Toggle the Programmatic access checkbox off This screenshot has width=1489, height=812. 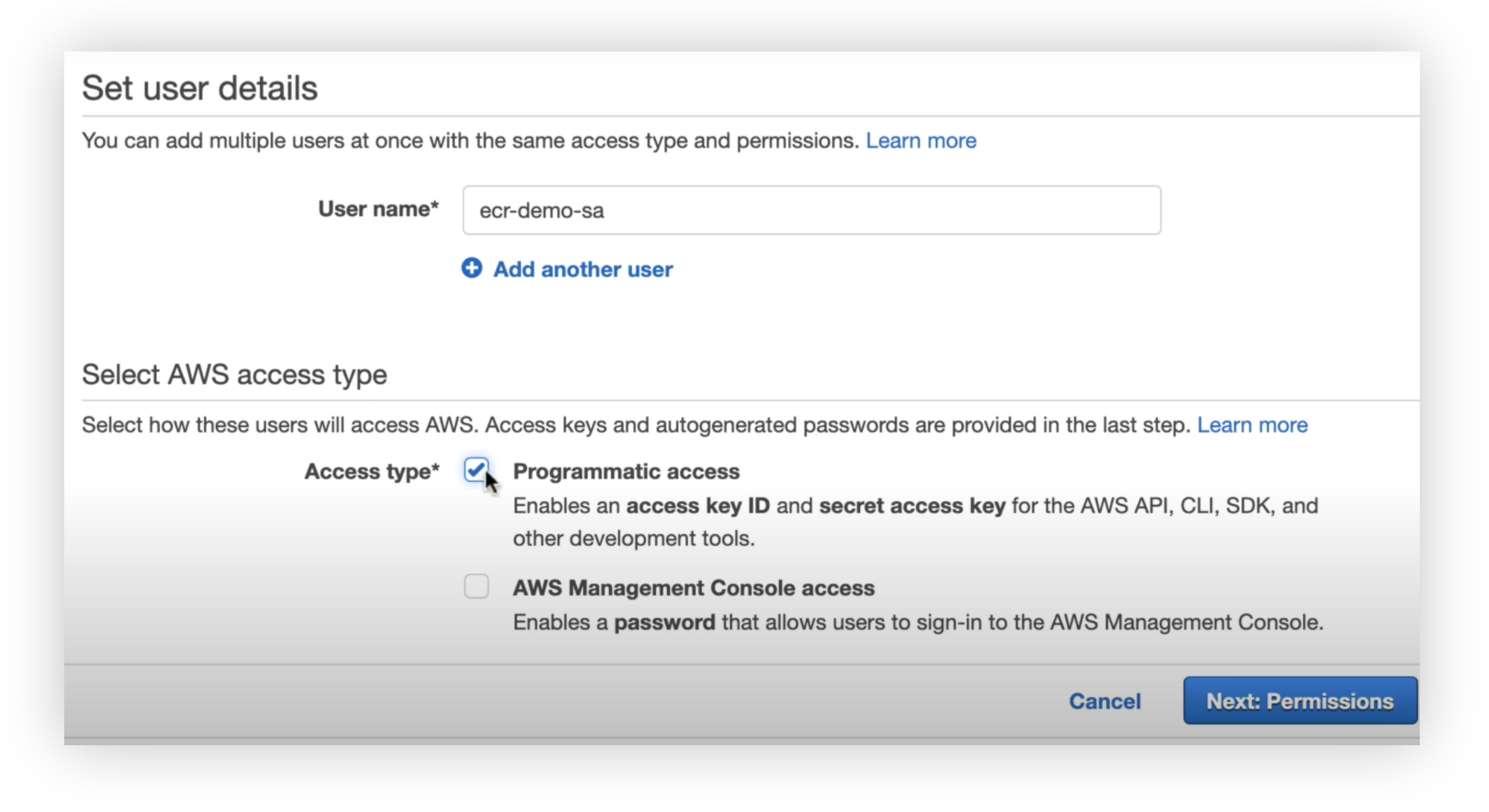(x=476, y=470)
